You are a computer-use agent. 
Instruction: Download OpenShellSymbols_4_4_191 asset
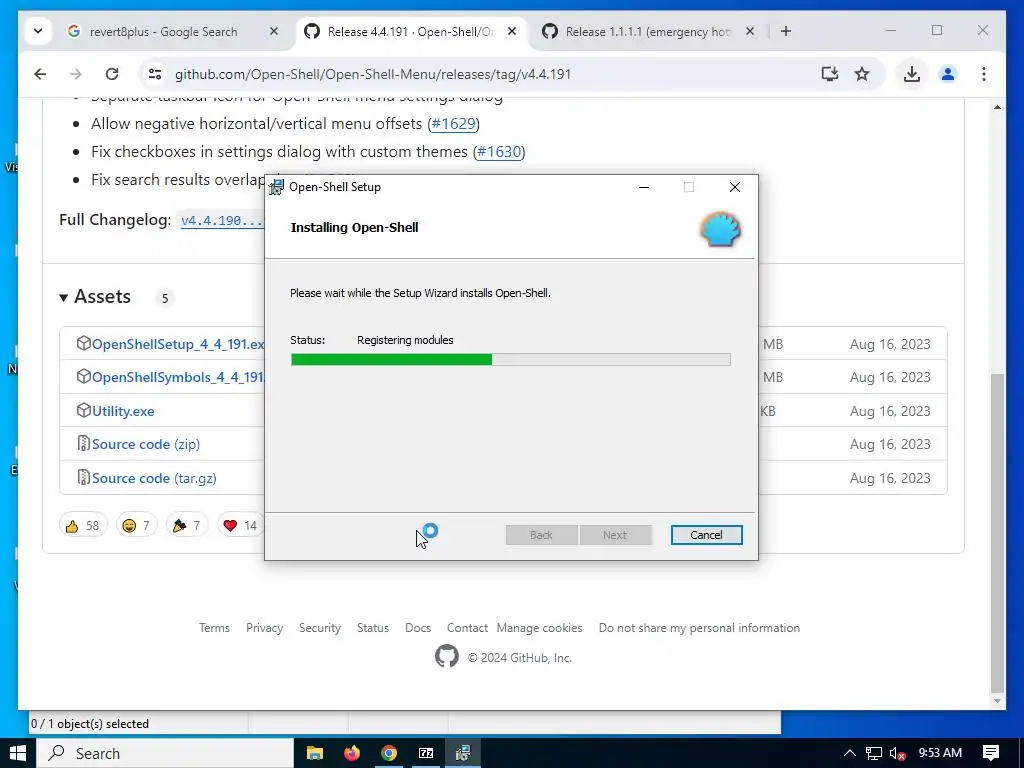pyautogui.click(x=178, y=377)
